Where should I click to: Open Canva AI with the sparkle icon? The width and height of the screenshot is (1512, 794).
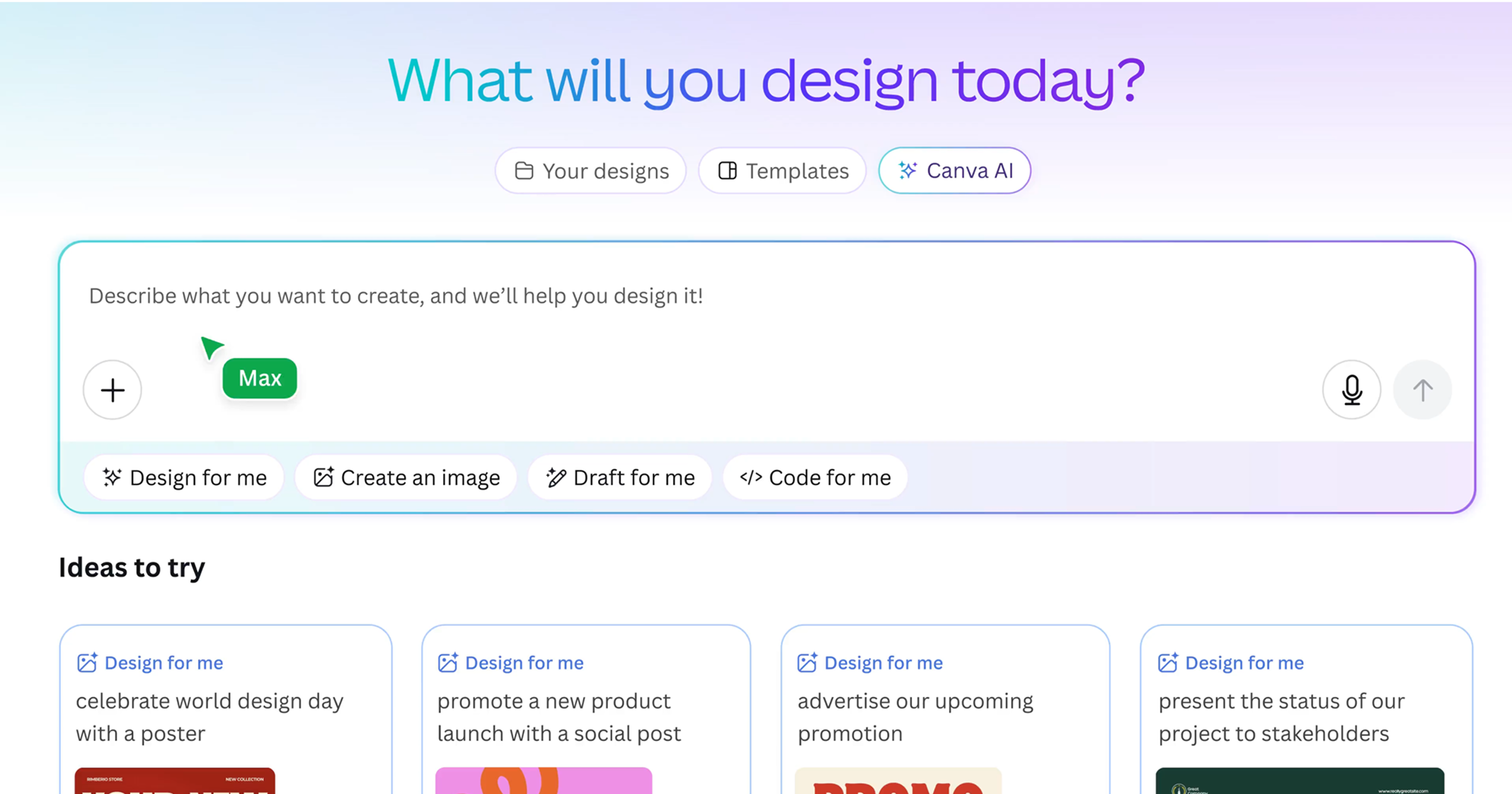coord(906,170)
